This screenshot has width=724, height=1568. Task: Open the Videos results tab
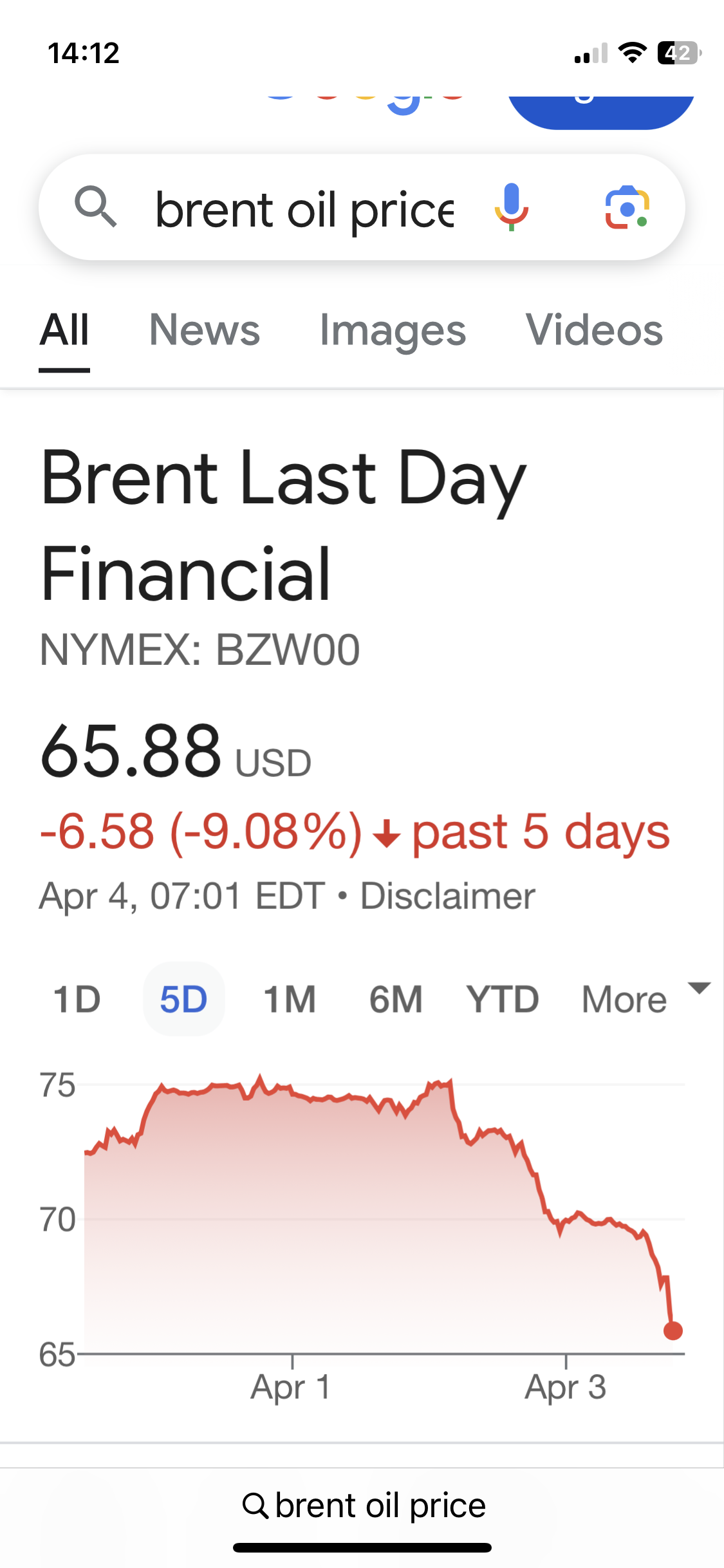(x=594, y=330)
